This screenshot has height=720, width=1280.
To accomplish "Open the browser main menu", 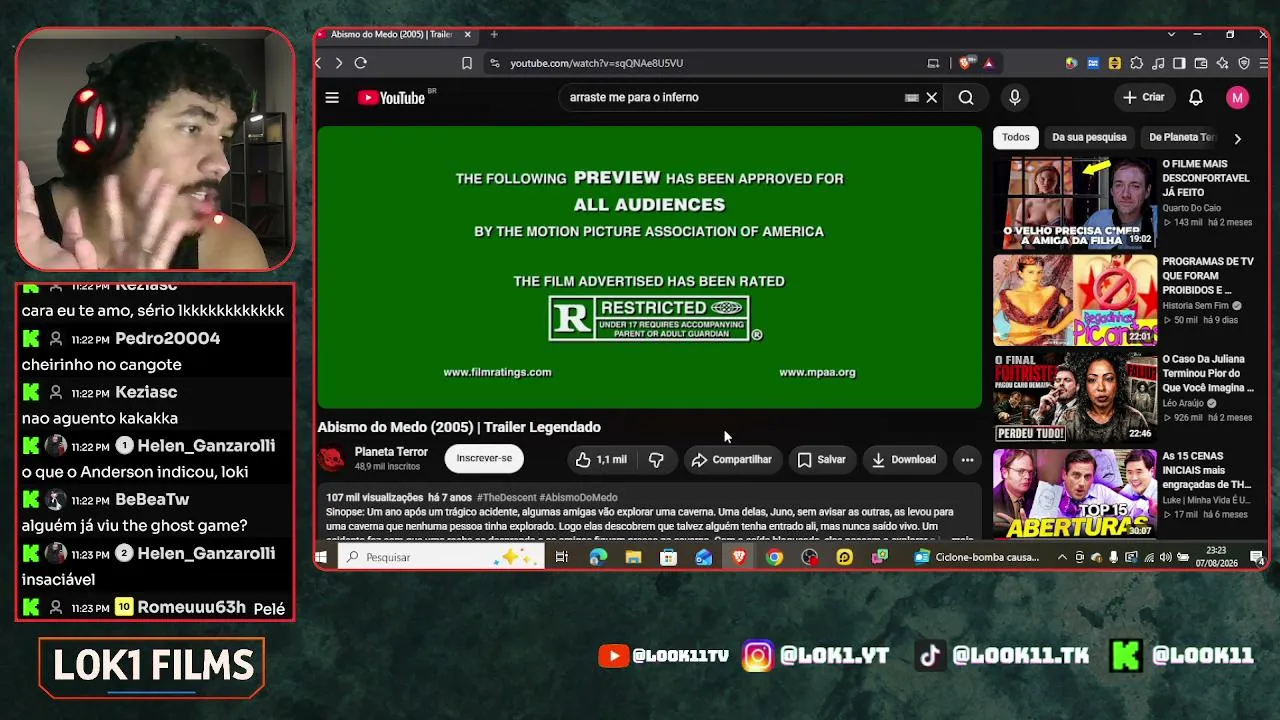I will tap(1264, 63).
